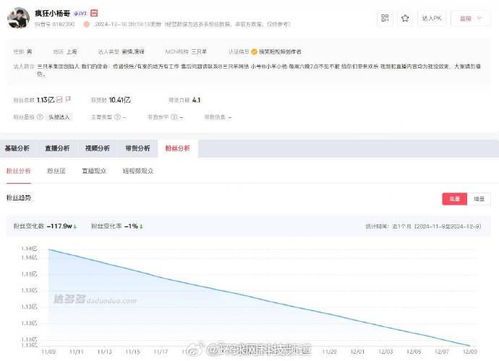This screenshot has height=361, width=499.
Task: Click the 12/09 label on chart axis
Action: click(470, 352)
